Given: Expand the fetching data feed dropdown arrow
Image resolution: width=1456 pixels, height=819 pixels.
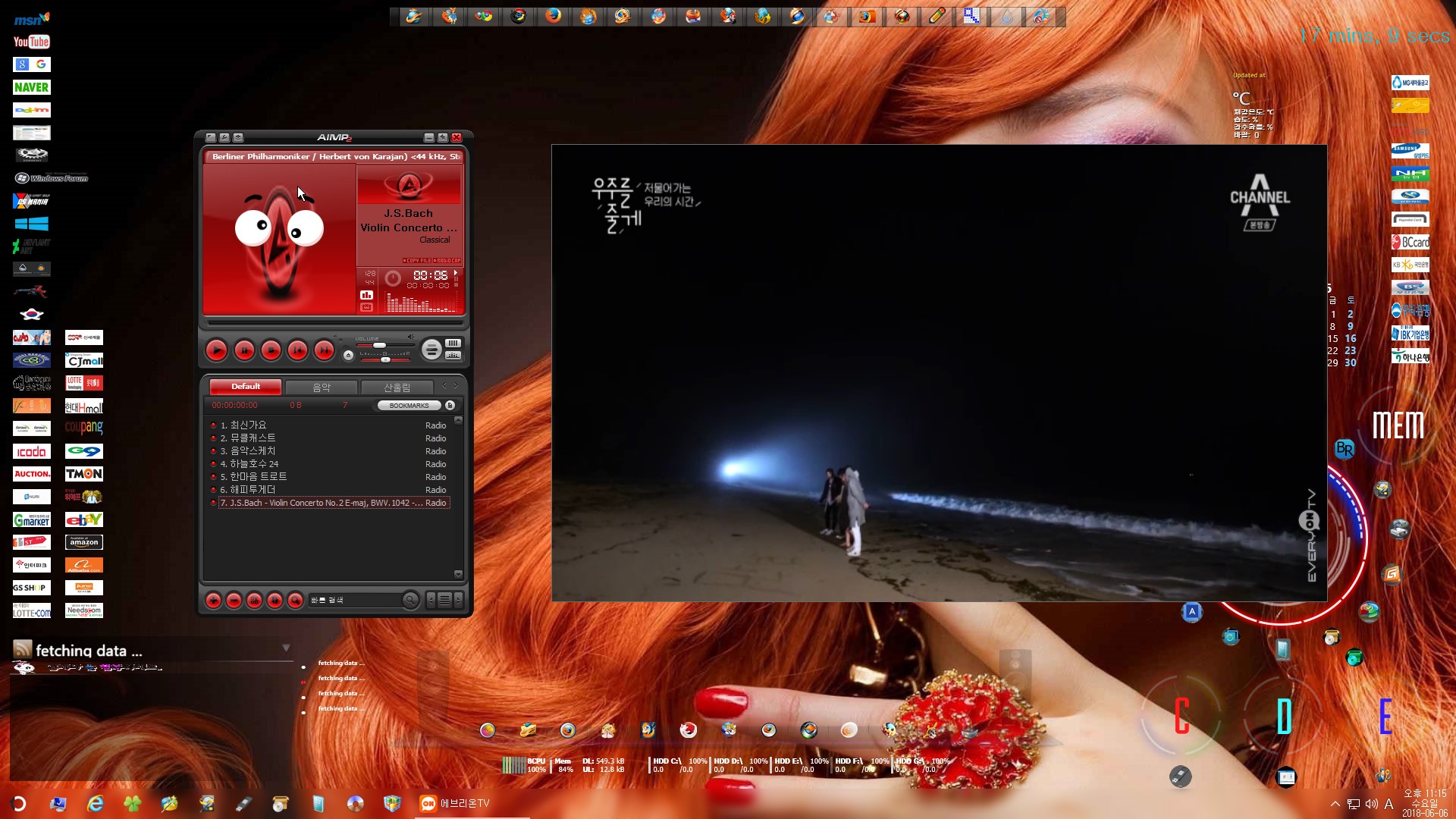Looking at the screenshot, I should point(286,648).
